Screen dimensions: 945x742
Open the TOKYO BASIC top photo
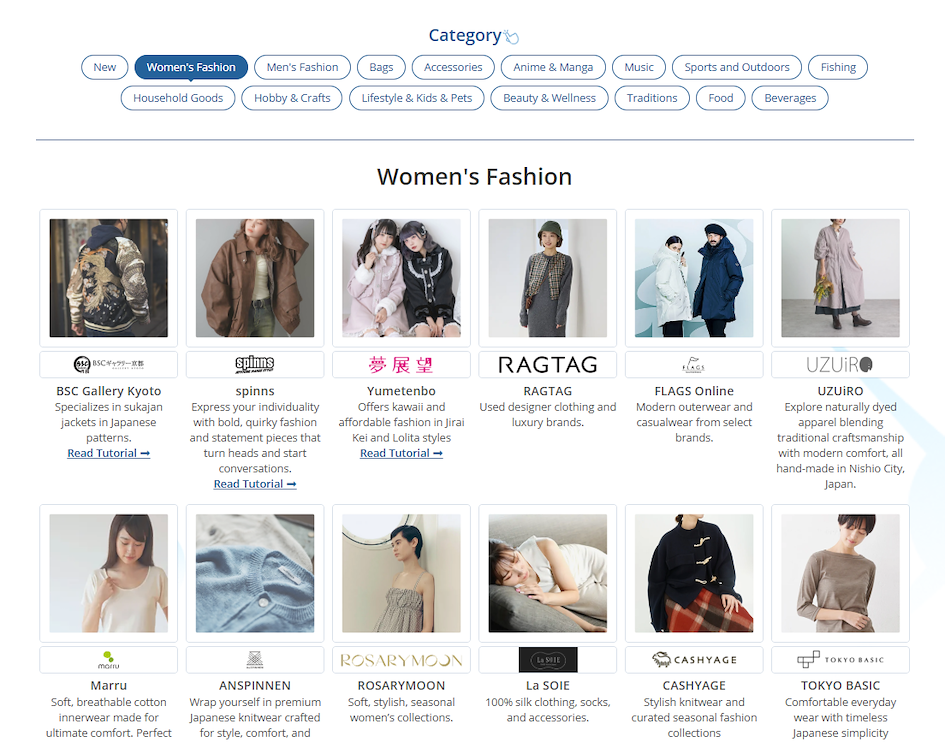(x=840, y=573)
